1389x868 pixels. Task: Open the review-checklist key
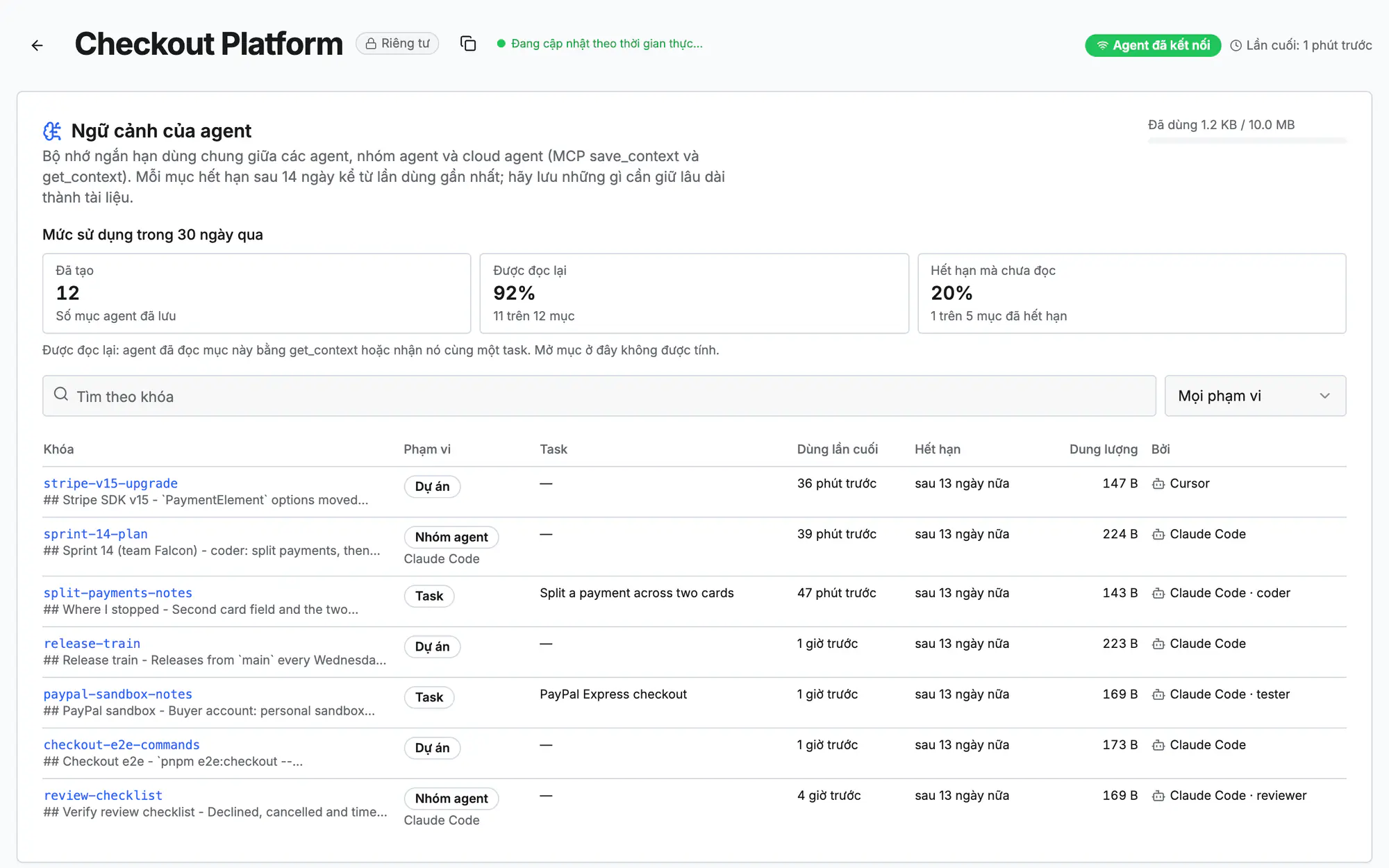(x=103, y=796)
